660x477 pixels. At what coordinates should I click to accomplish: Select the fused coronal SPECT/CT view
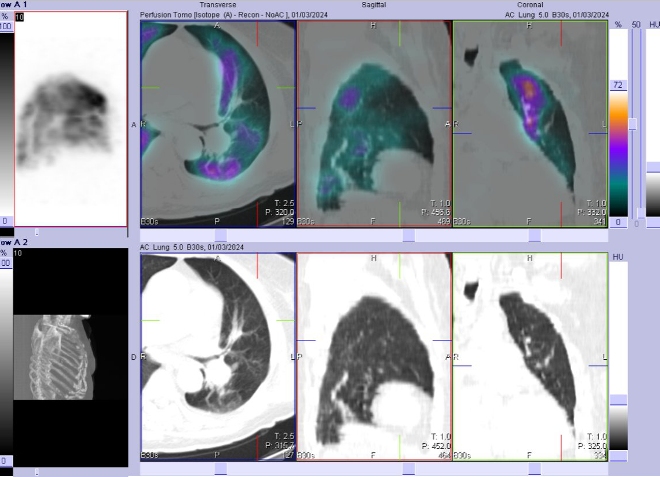[530, 122]
